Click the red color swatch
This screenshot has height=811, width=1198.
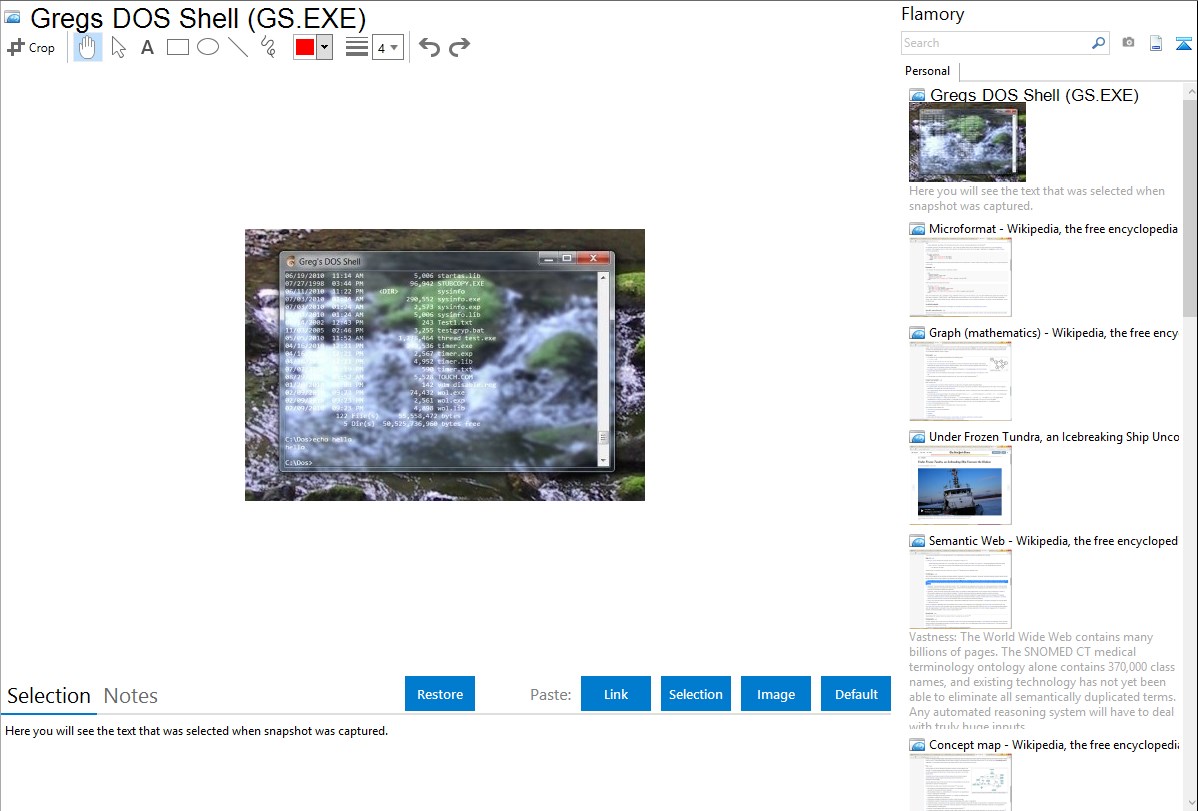point(305,47)
